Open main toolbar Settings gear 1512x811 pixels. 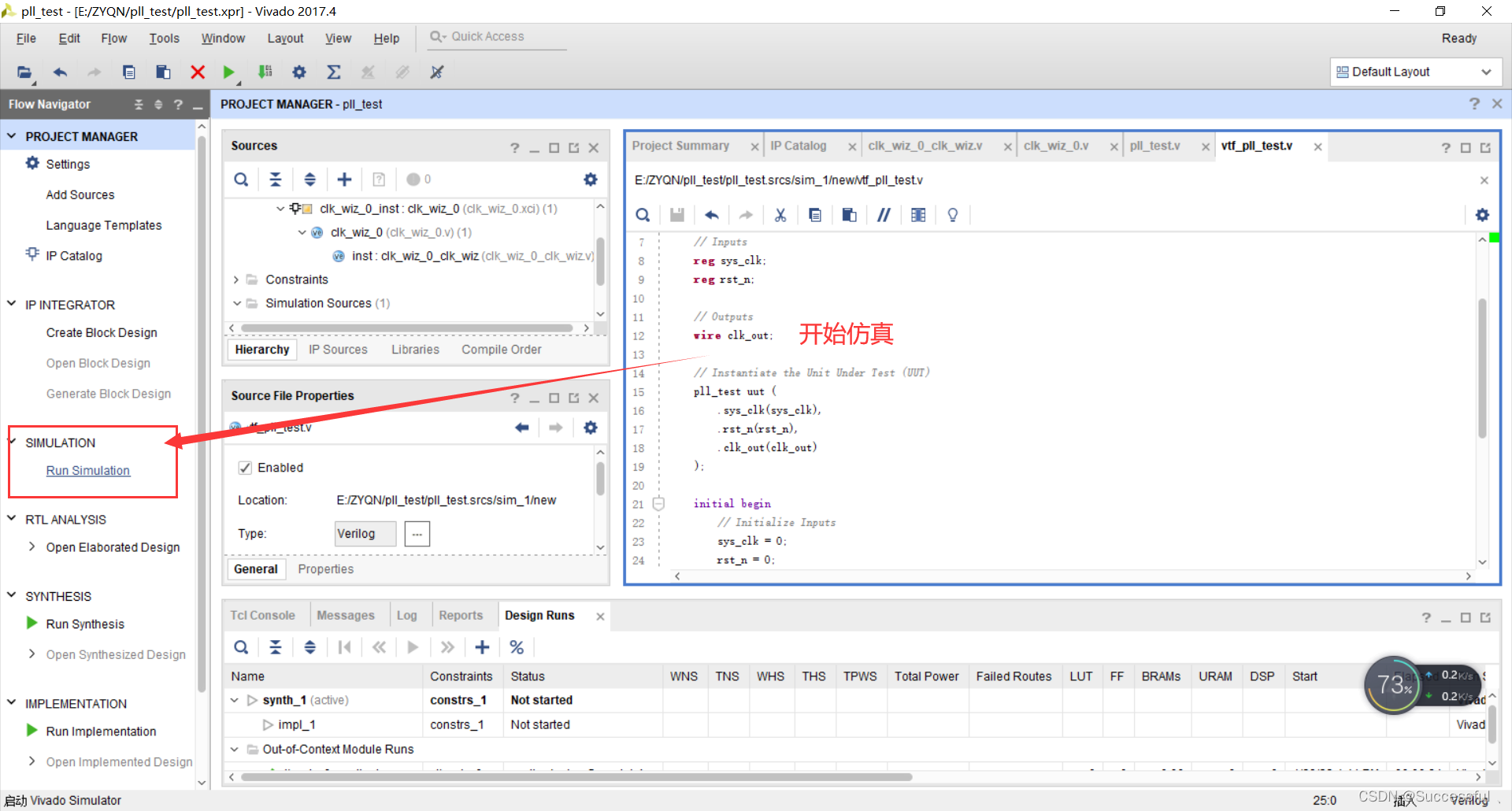point(299,72)
